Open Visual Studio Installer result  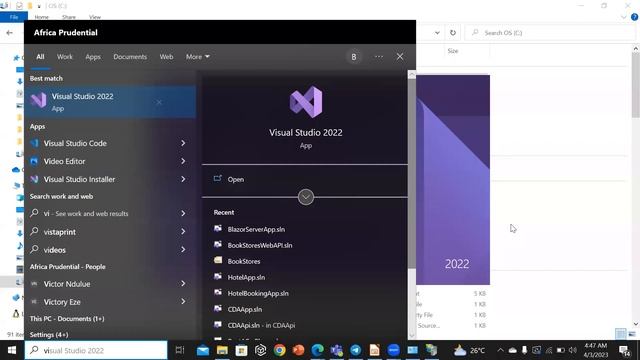[79, 179]
